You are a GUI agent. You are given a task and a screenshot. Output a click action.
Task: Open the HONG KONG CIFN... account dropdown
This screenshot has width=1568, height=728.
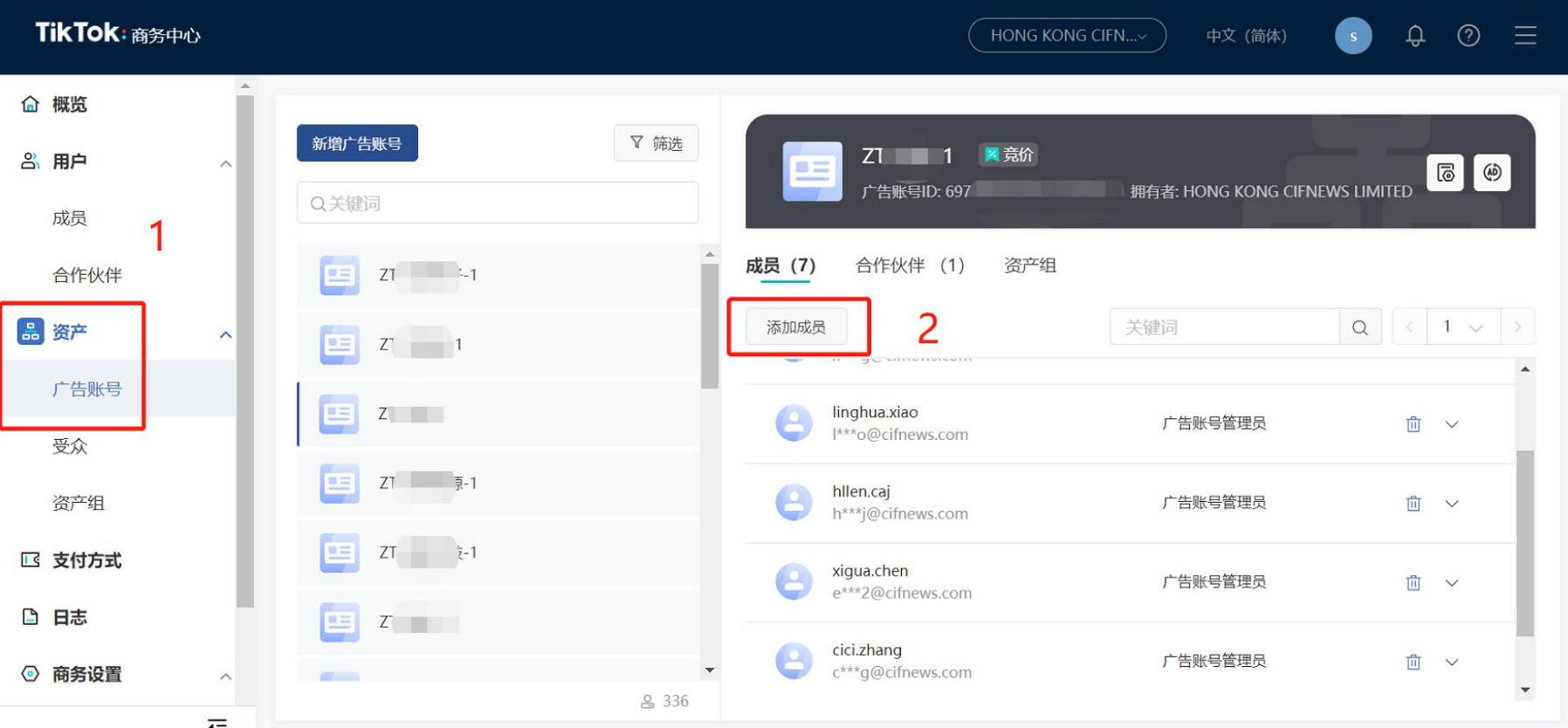(x=1067, y=36)
